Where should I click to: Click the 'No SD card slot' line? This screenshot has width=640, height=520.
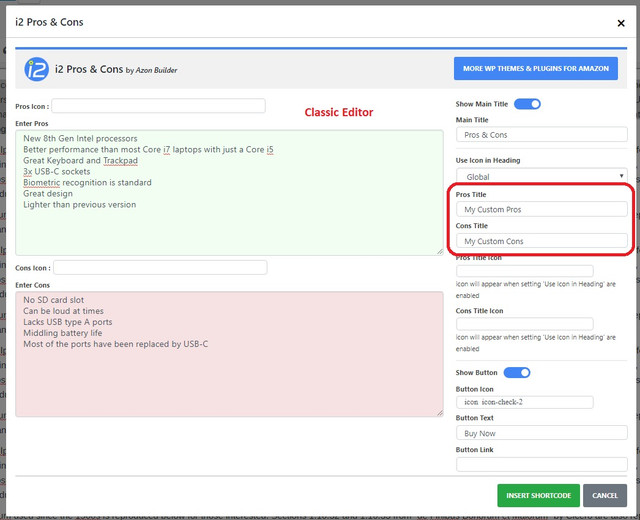(53, 300)
